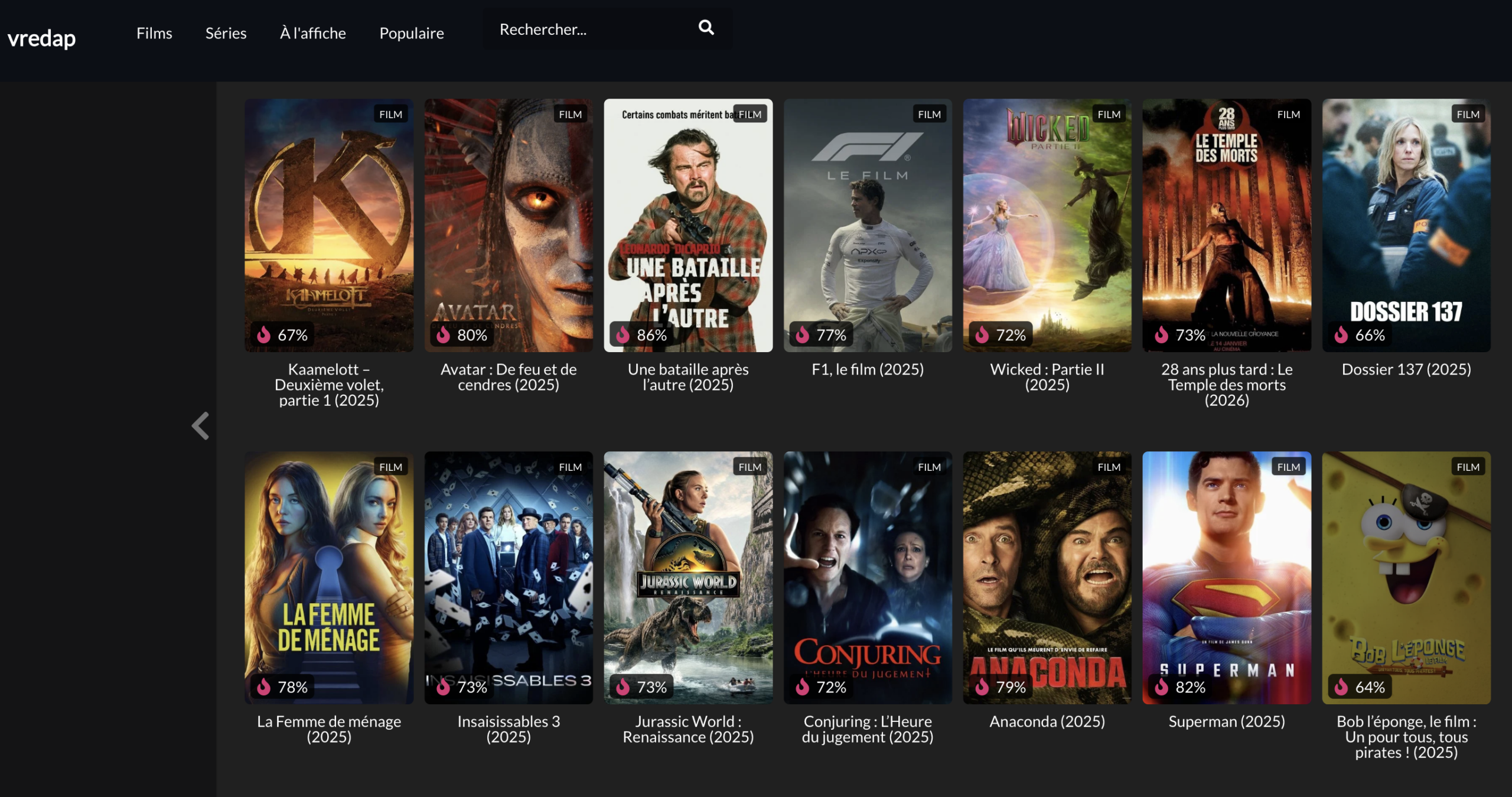Click the left chevron arrow beside posters
Viewport: 1512px width, 797px height.
coord(201,425)
